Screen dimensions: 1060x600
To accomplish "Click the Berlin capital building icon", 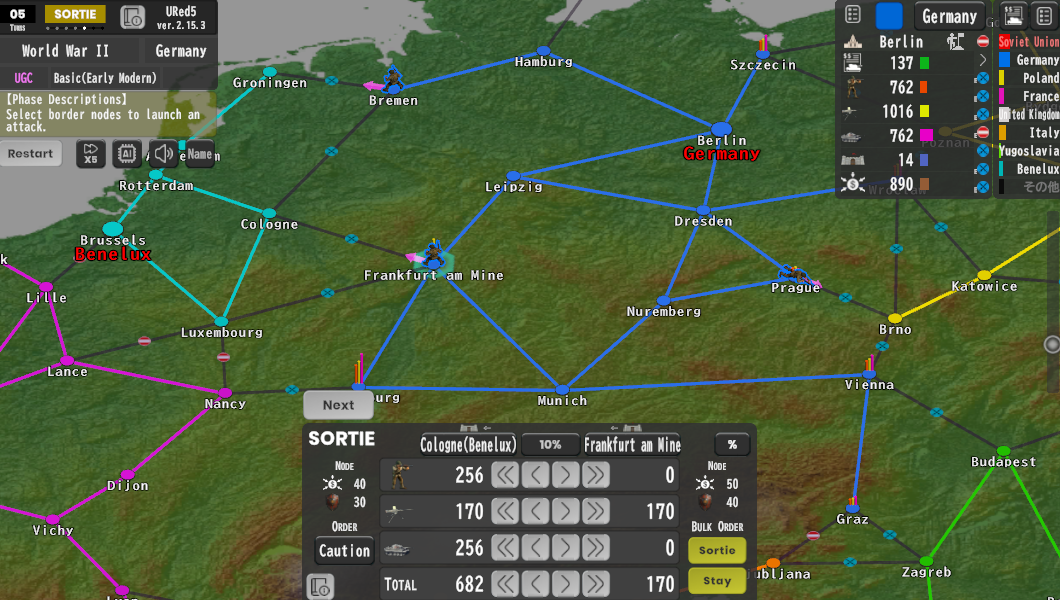I will click(x=852, y=42).
